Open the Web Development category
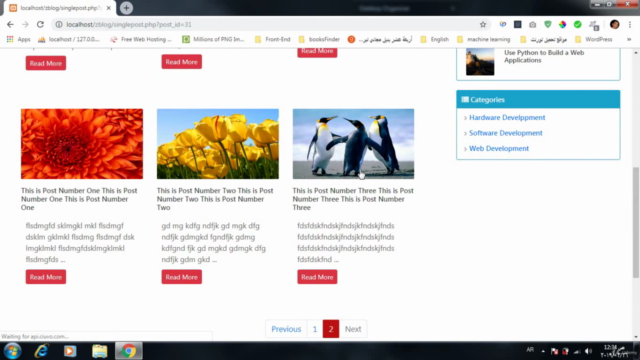The width and height of the screenshot is (640, 360). pos(499,149)
